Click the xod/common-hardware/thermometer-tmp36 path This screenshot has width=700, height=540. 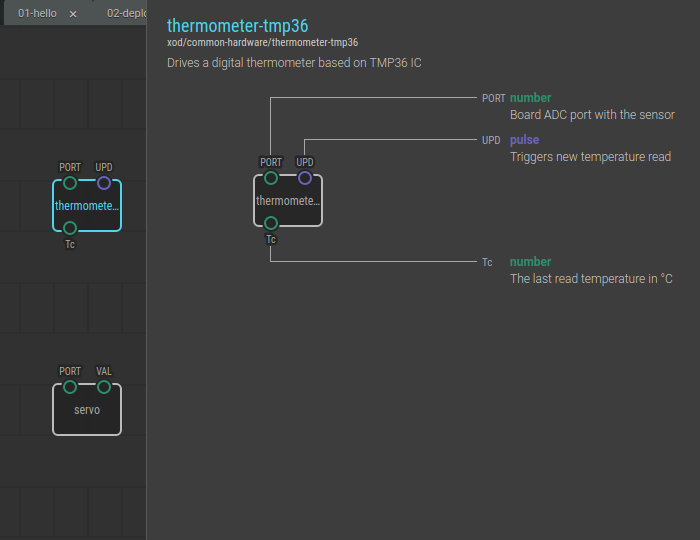tap(262, 43)
